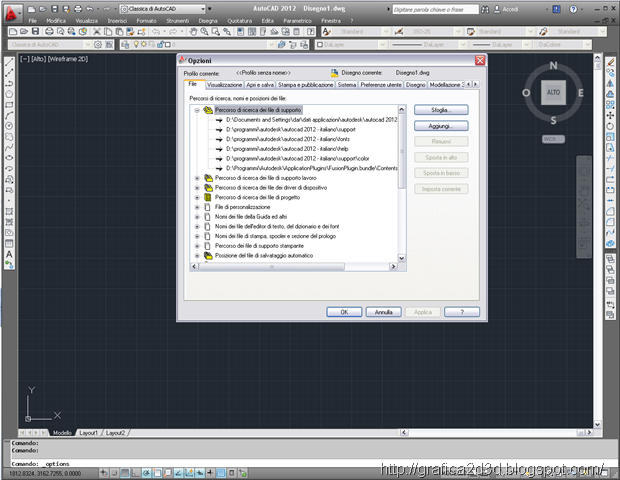Screen dimensions: 620x480
Task: Click the Layer Properties Manager icon
Action: [125, 45]
